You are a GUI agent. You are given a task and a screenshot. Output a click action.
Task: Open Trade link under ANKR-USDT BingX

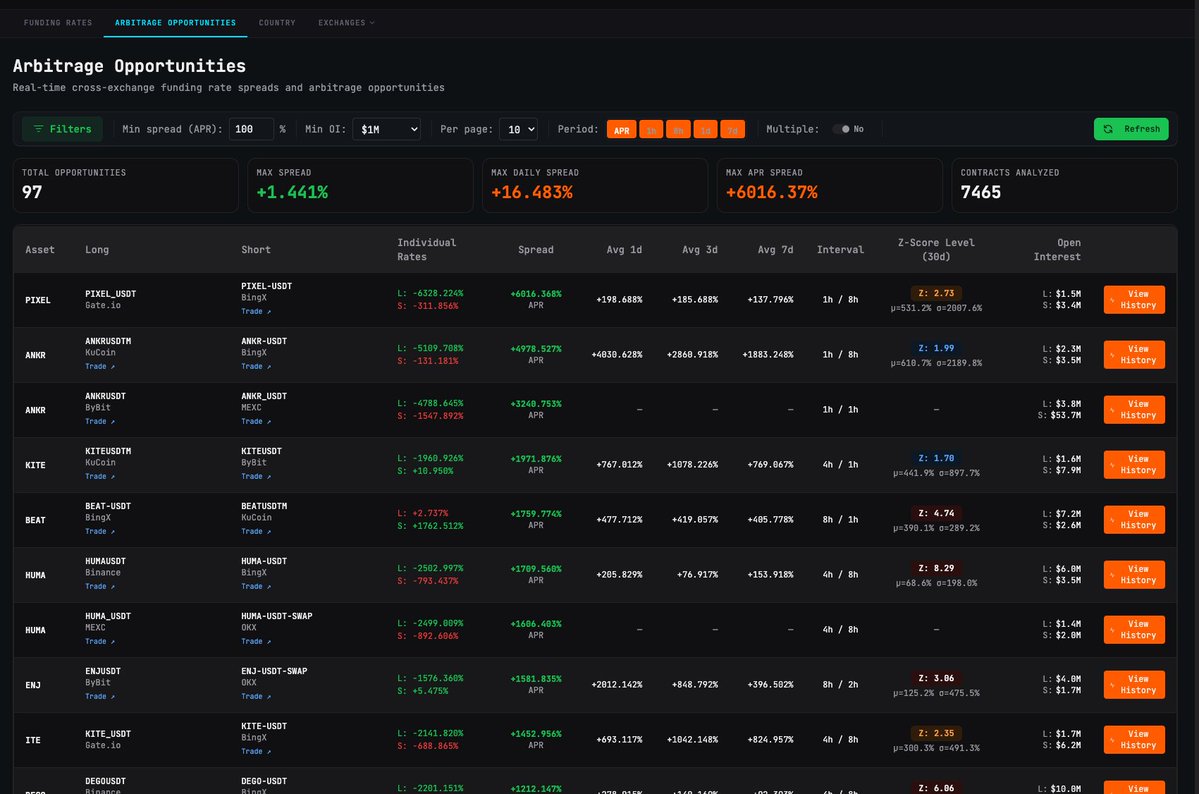point(255,366)
